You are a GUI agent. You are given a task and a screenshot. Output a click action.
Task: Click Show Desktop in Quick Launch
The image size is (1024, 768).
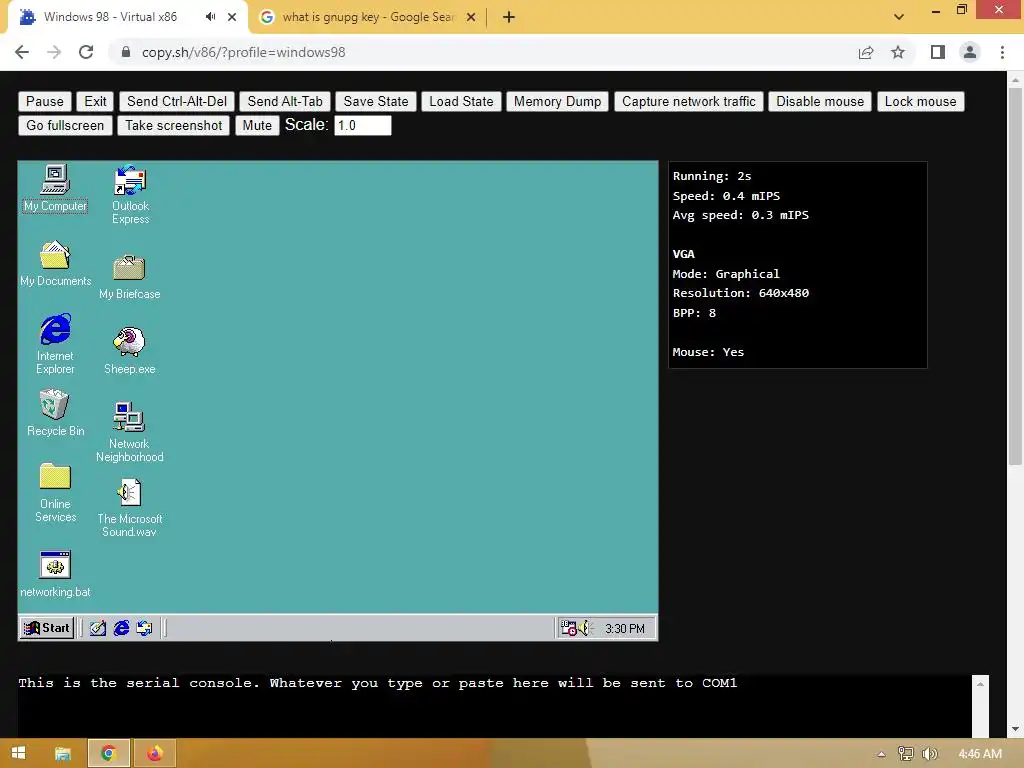coord(98,628)
